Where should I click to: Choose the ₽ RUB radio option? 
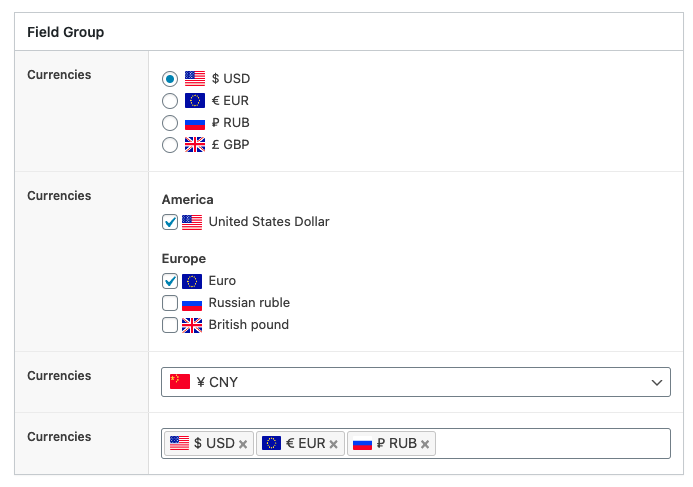[170, 123]
